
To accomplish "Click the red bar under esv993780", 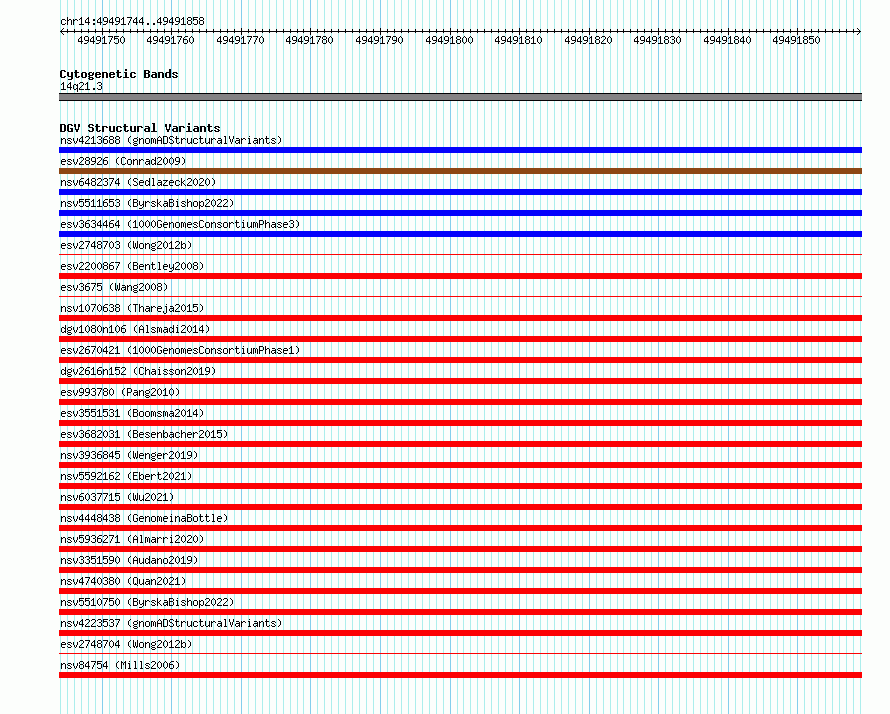I will click(460, 402).
